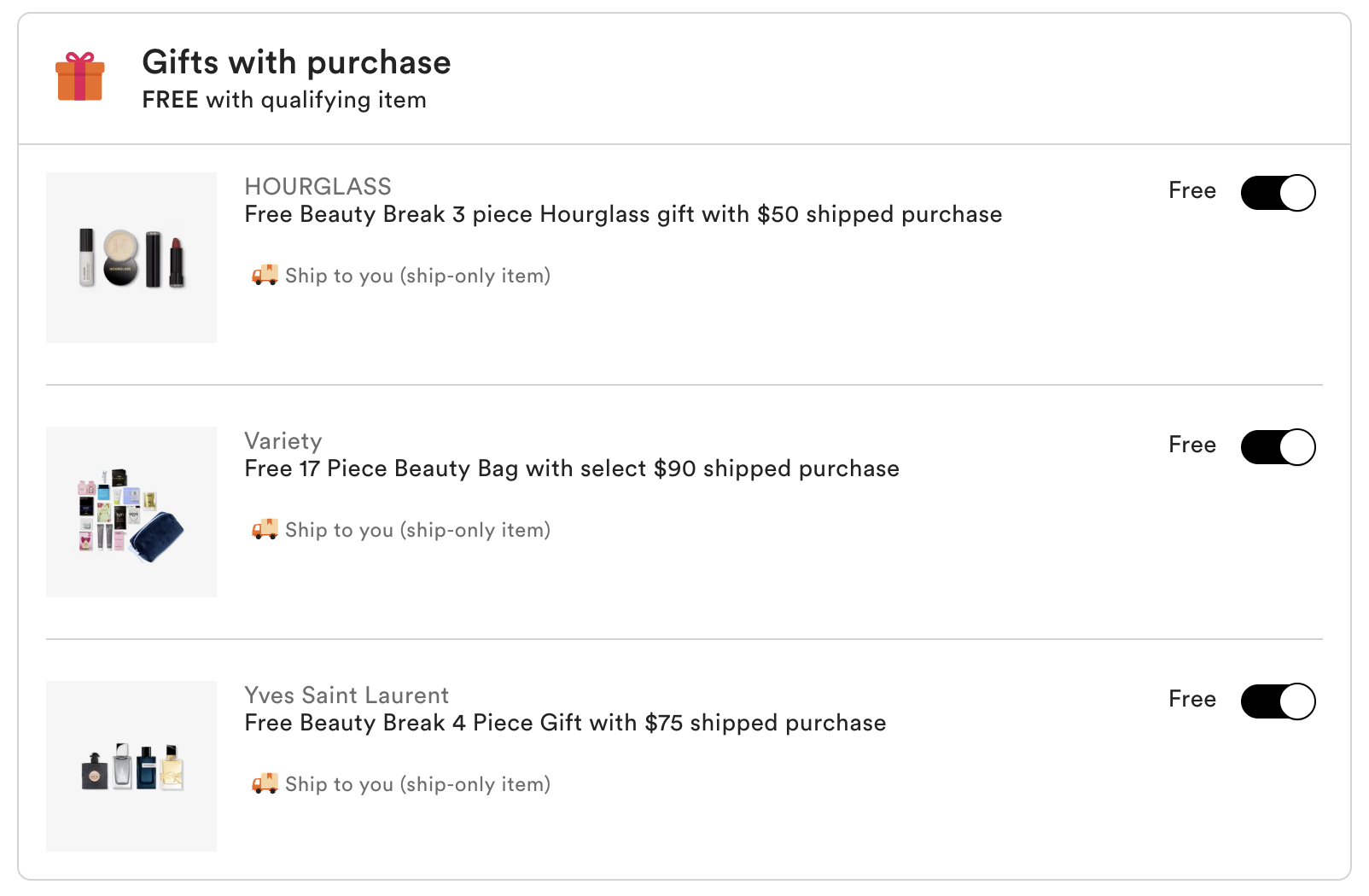Toggle off the Hourglass free gift switch
Image resolution: width=1369 pixels, height=896 pixels.
(x=1278, y=193)
